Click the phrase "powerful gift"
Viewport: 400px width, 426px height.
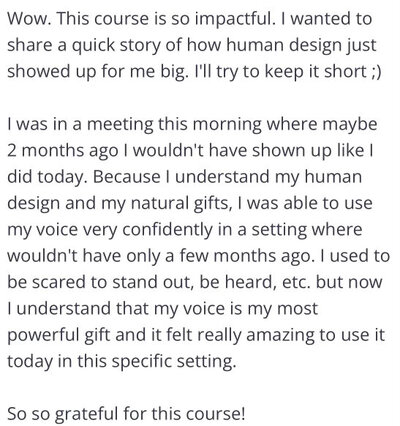[58, 336]
